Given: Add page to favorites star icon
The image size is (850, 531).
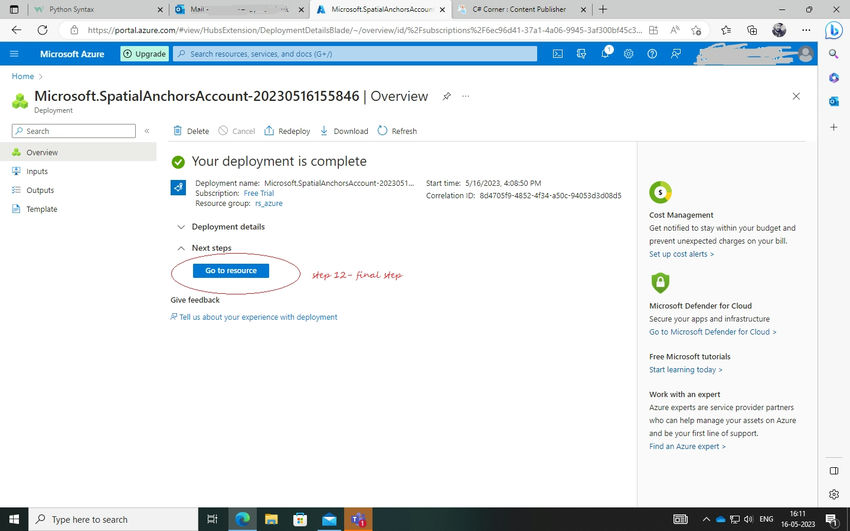Looking at the screenshot, I should click(696, 30).
